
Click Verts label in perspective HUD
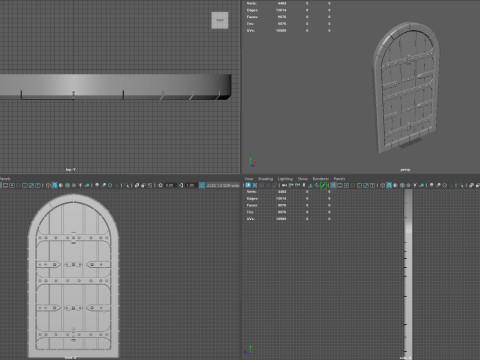click(x=251, y=3)
